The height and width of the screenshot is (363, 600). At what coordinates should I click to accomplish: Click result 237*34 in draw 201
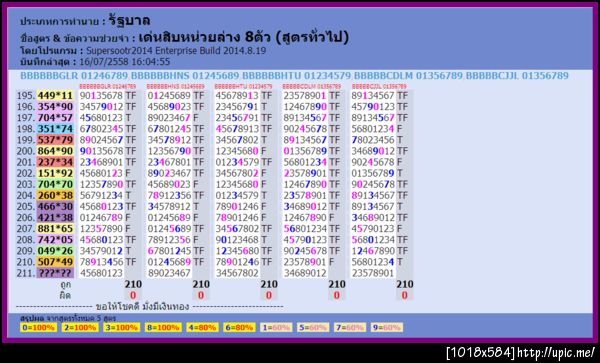[x=55, y=162]
